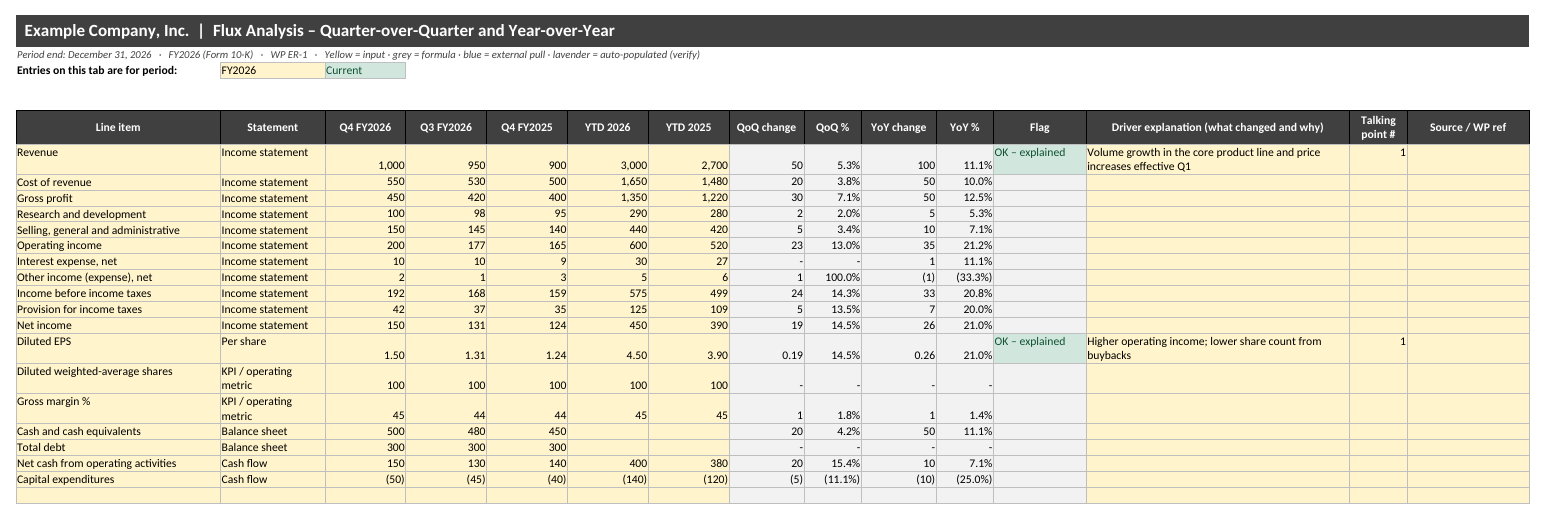This screenshot has height=519, width=1545.
Task: Click Cash and cash equivalents Q3 value 480
Action: (x=446, y=432)
